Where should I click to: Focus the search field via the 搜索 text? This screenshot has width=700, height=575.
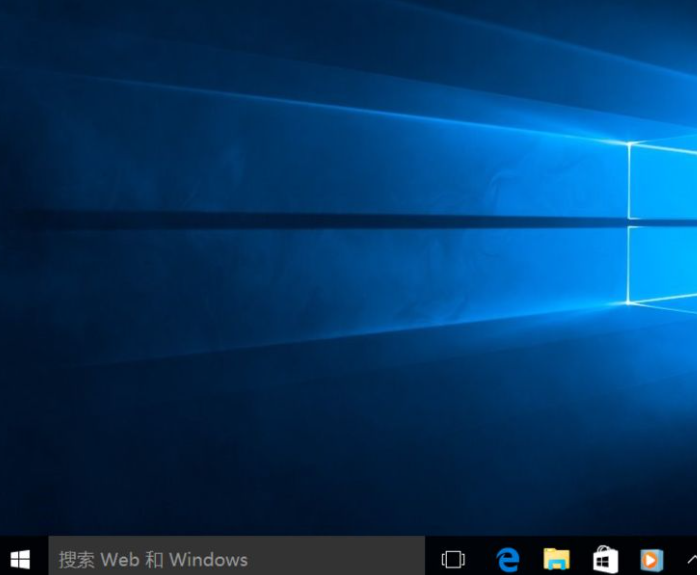(77, 559)
